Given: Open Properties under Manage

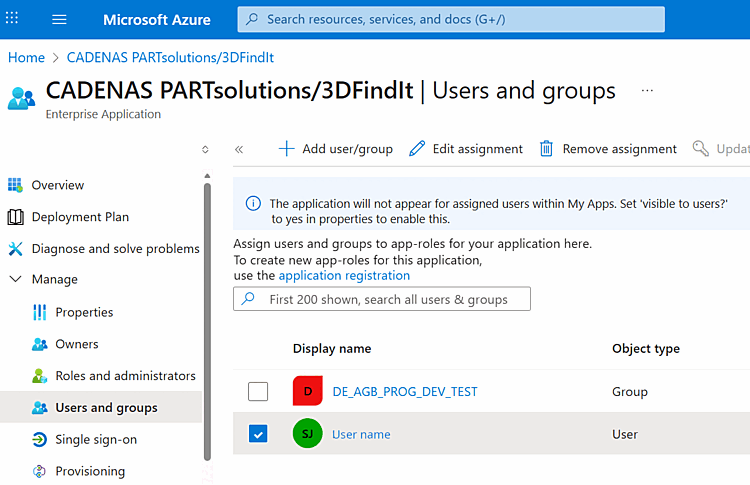Looking at the screenshot, I should pyautogui.click(x=84, y=312).
